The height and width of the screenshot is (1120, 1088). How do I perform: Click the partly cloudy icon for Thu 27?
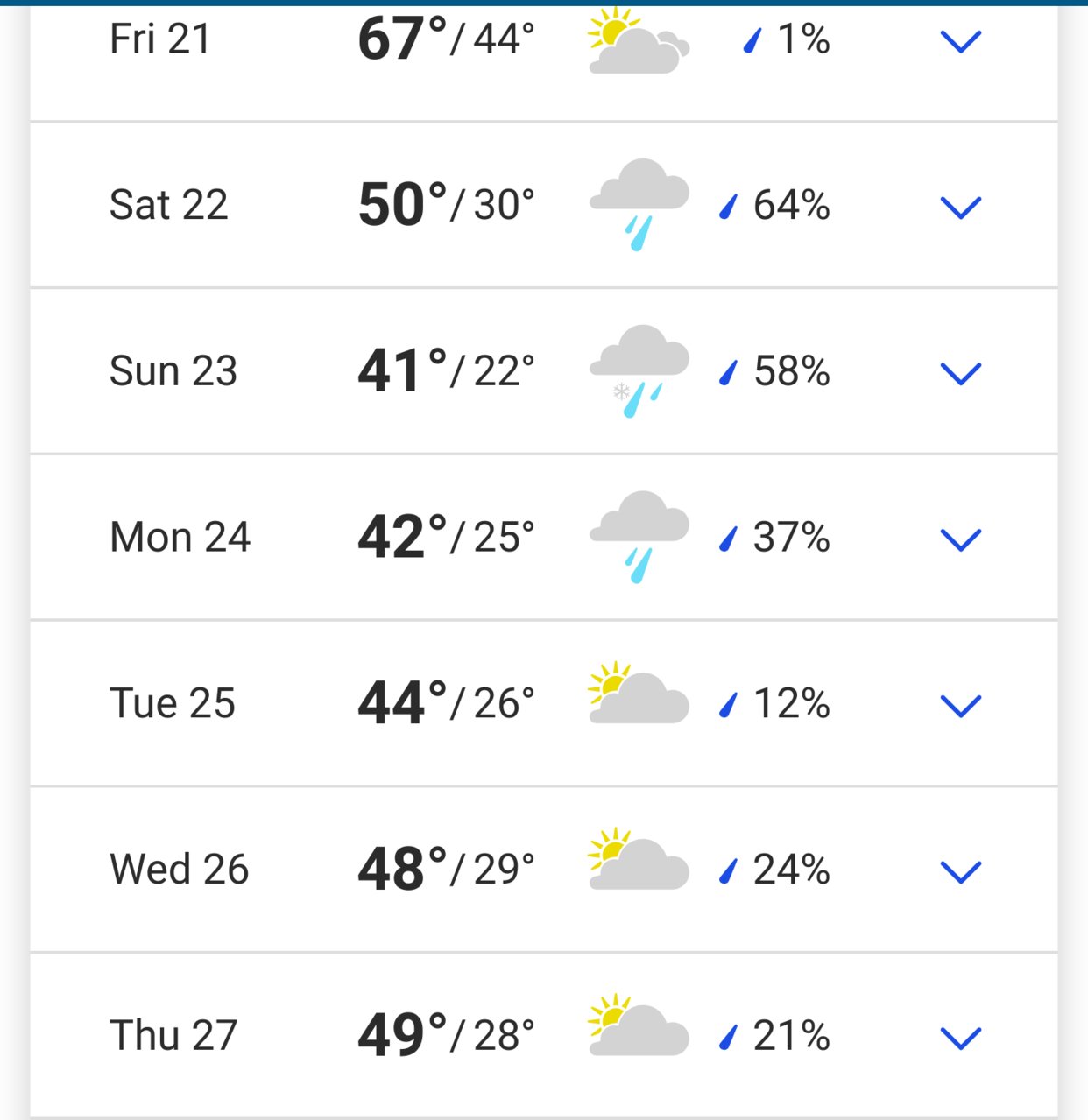tap(639, 1025)
